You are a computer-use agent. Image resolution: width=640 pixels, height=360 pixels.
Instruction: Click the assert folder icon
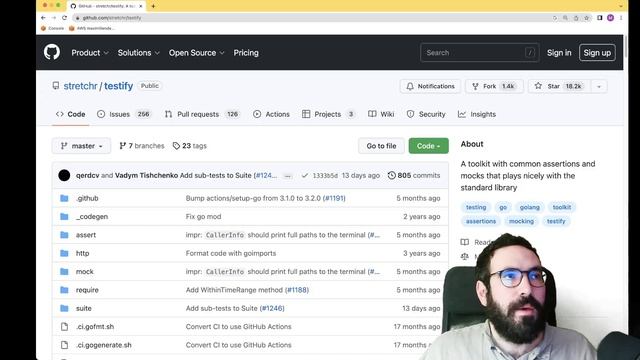coord(64,235)
